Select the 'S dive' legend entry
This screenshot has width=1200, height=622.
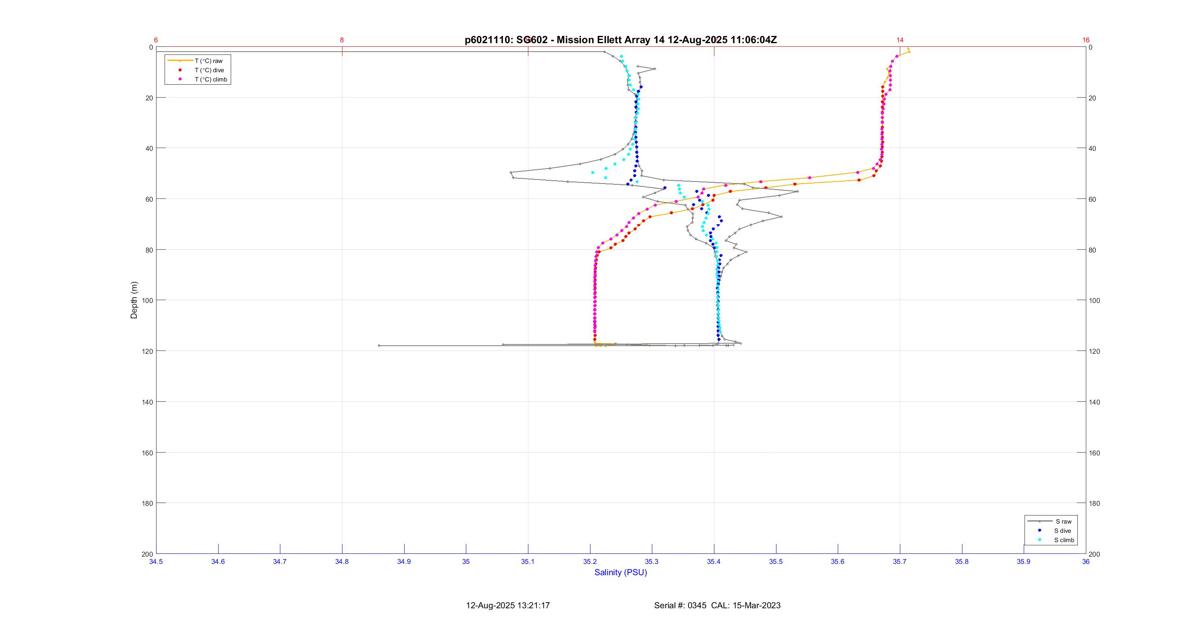[1065, 531]
